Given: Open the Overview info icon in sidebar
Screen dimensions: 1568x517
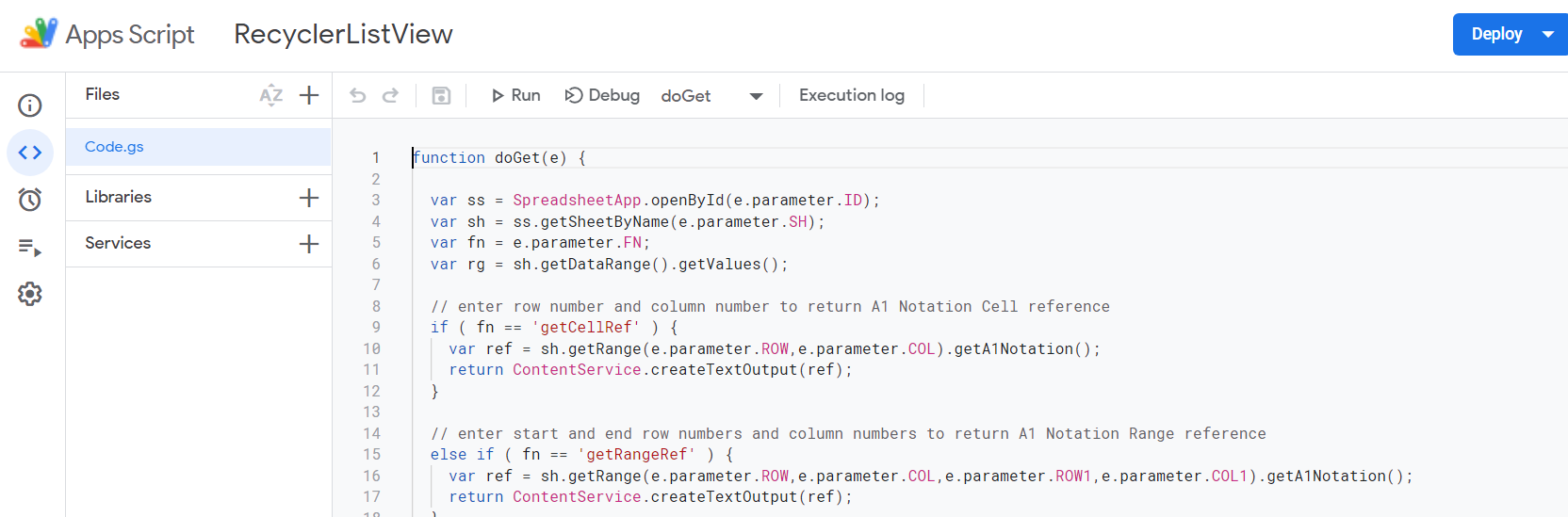Looking at the screenshot, I should tap(30, 105).
